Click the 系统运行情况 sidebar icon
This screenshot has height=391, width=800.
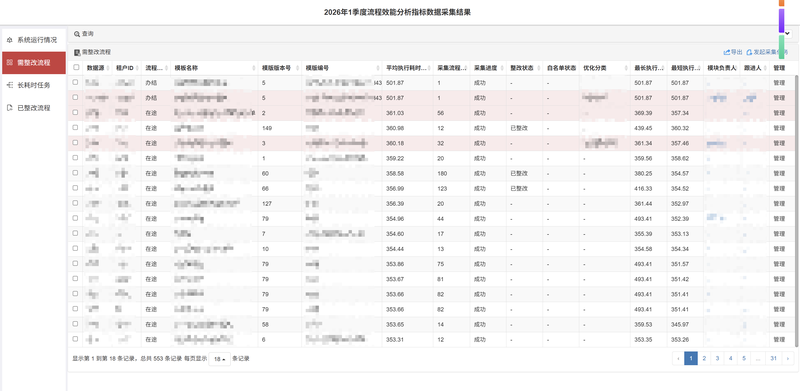10,40
